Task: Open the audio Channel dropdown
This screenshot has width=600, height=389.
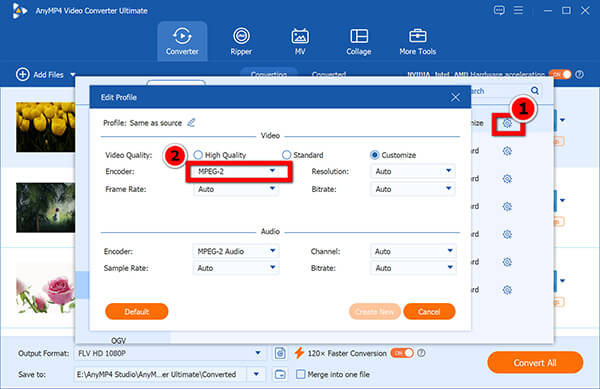Action: pyautogui.click(x=413, y=251)
